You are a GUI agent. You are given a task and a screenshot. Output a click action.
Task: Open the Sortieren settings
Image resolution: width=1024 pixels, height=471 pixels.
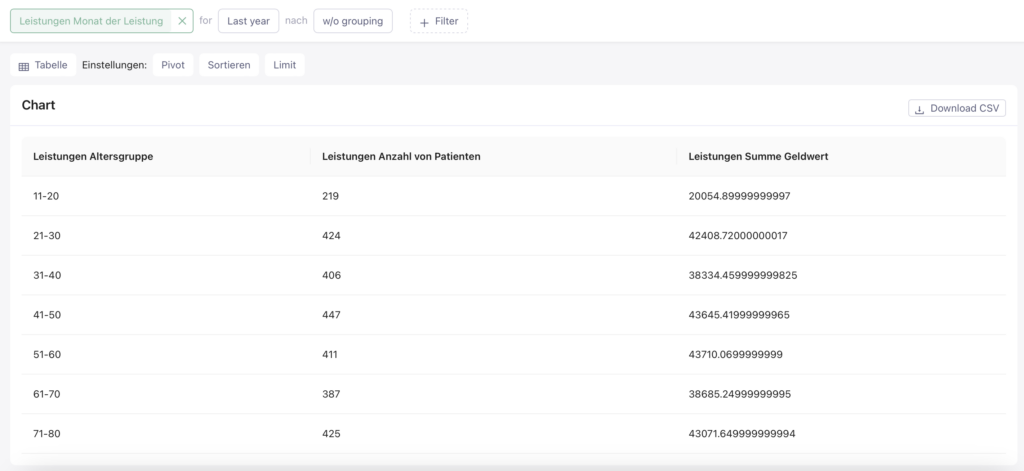pyautogui.click(x=229, y=65)
